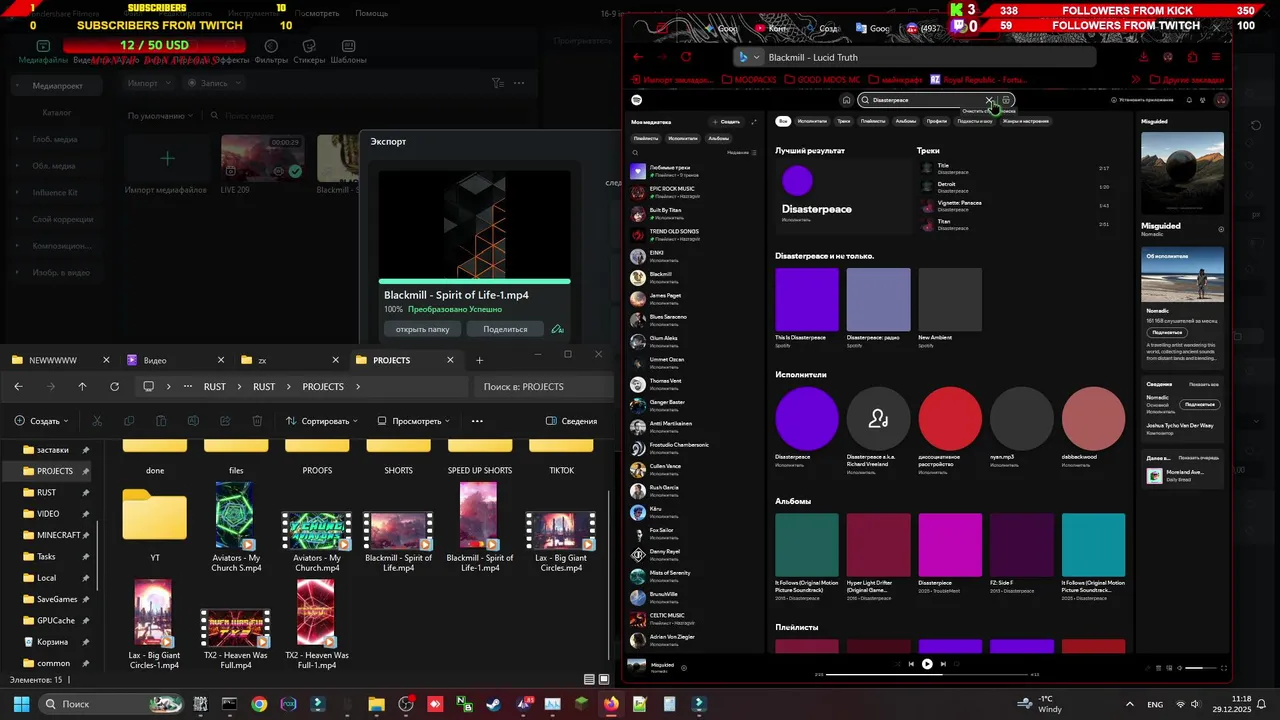Select Исполнители search filter chip
The height and width of the screenshot is (720, 1280).
[x=813, y=121]
